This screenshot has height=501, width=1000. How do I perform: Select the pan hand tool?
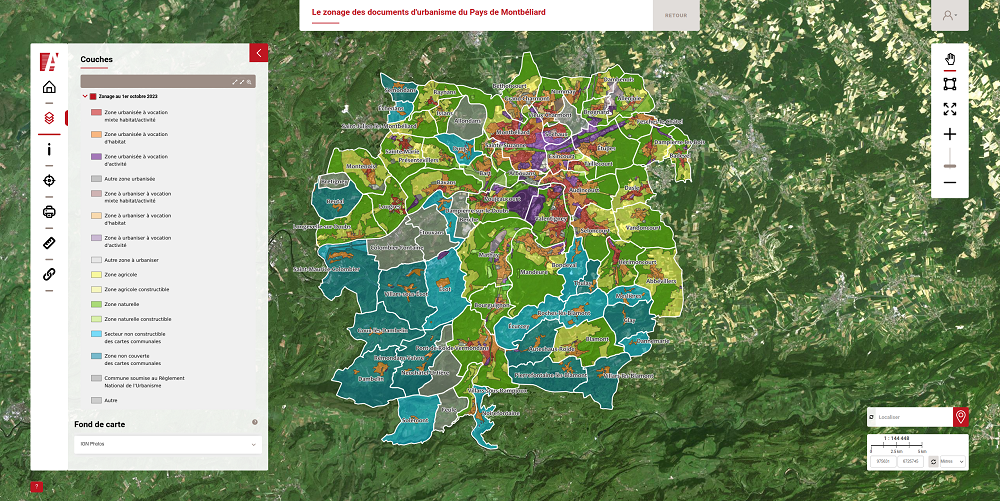(950, 59)
